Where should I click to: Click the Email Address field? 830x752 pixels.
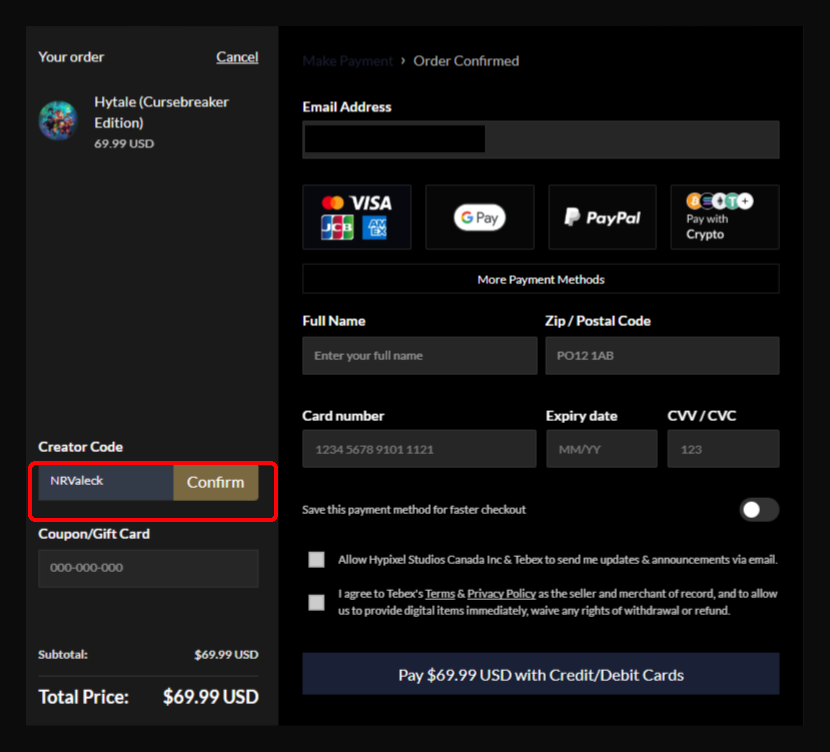click(x=540, y=140)
